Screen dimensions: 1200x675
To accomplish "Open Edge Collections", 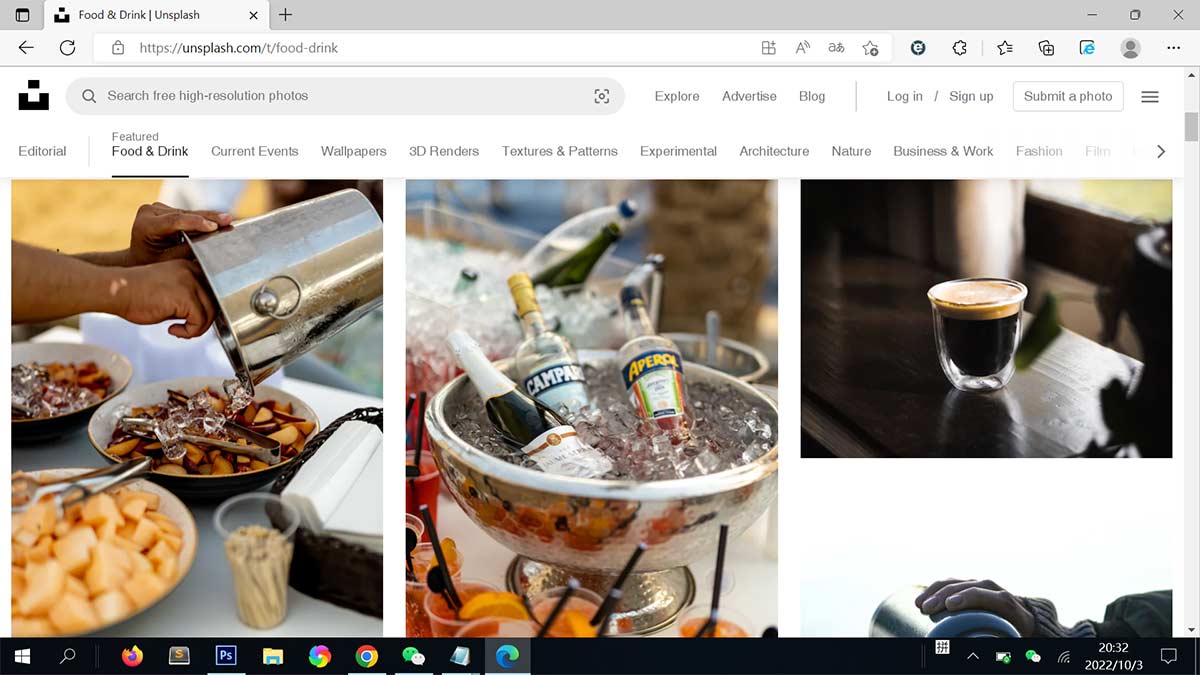I will click(x=1046, y=47).
